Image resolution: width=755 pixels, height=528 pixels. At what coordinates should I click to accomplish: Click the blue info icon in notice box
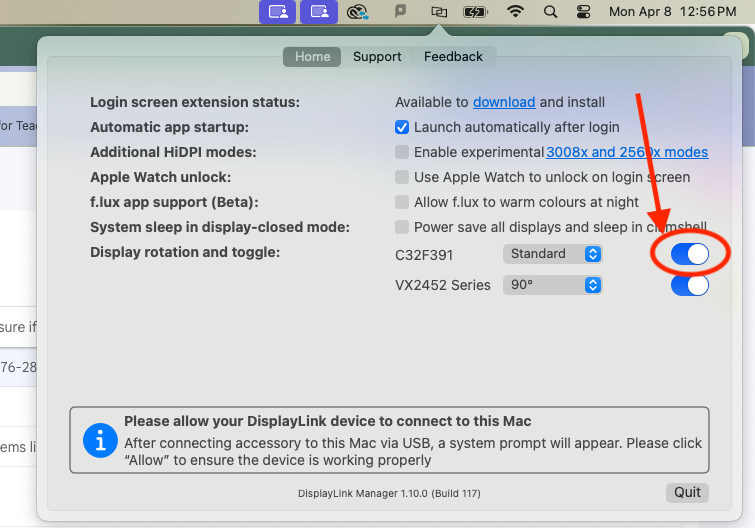[x=100, y=440]
